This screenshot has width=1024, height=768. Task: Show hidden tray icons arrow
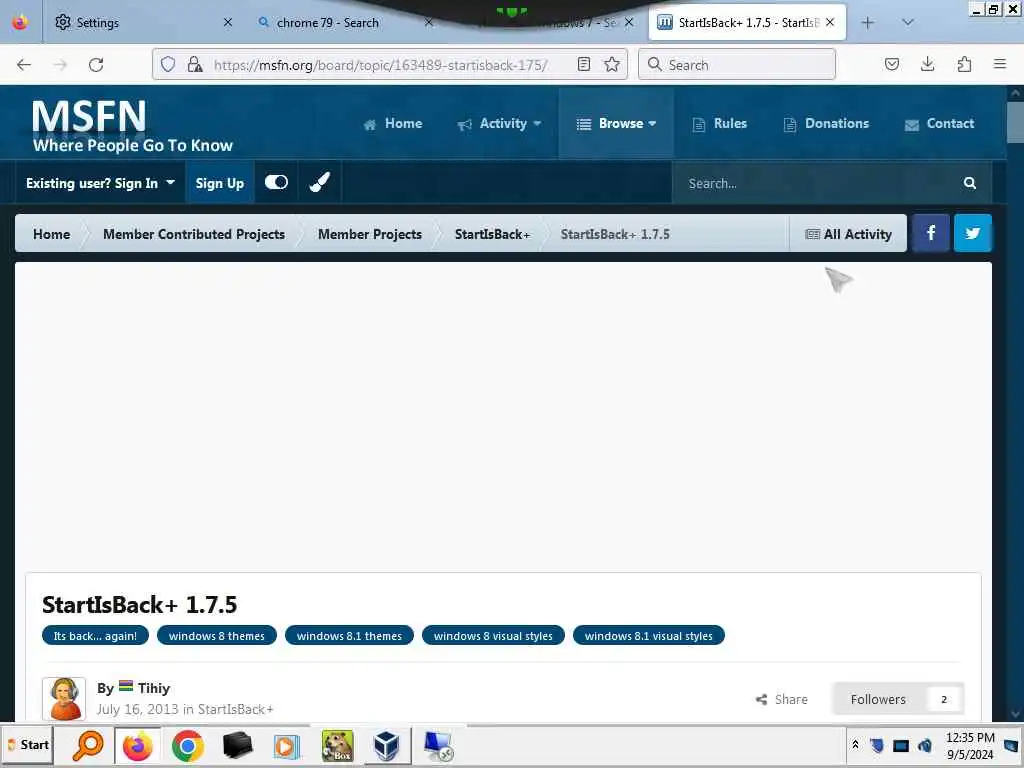[856, 744]
